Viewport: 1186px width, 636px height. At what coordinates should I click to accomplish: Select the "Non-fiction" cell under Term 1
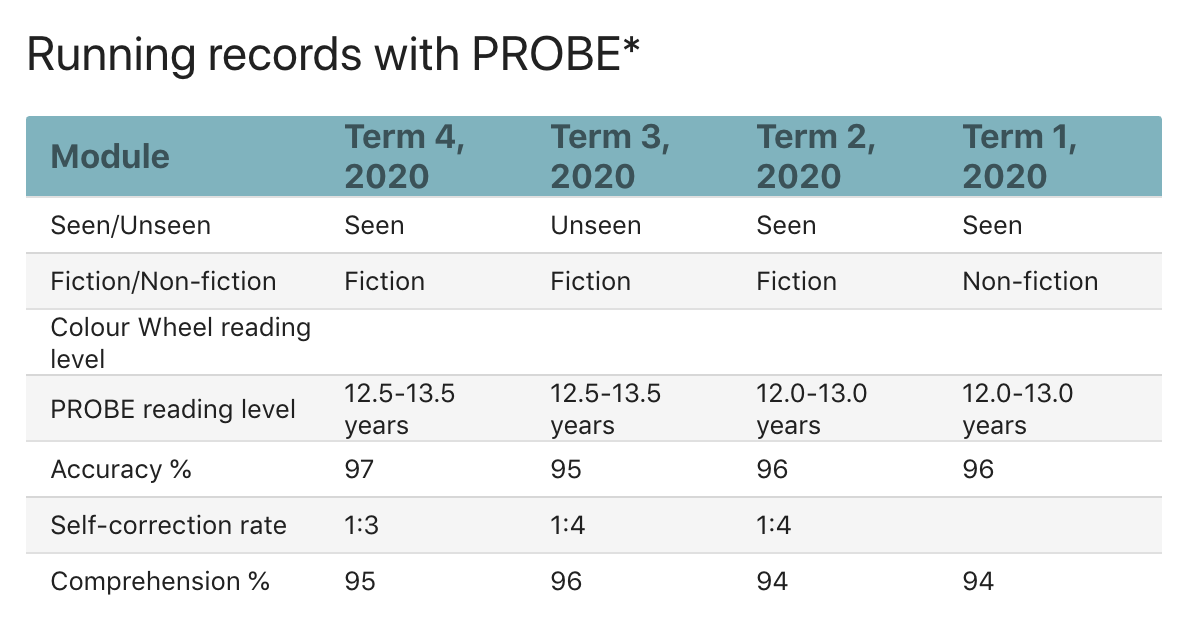coord(1030,281)
